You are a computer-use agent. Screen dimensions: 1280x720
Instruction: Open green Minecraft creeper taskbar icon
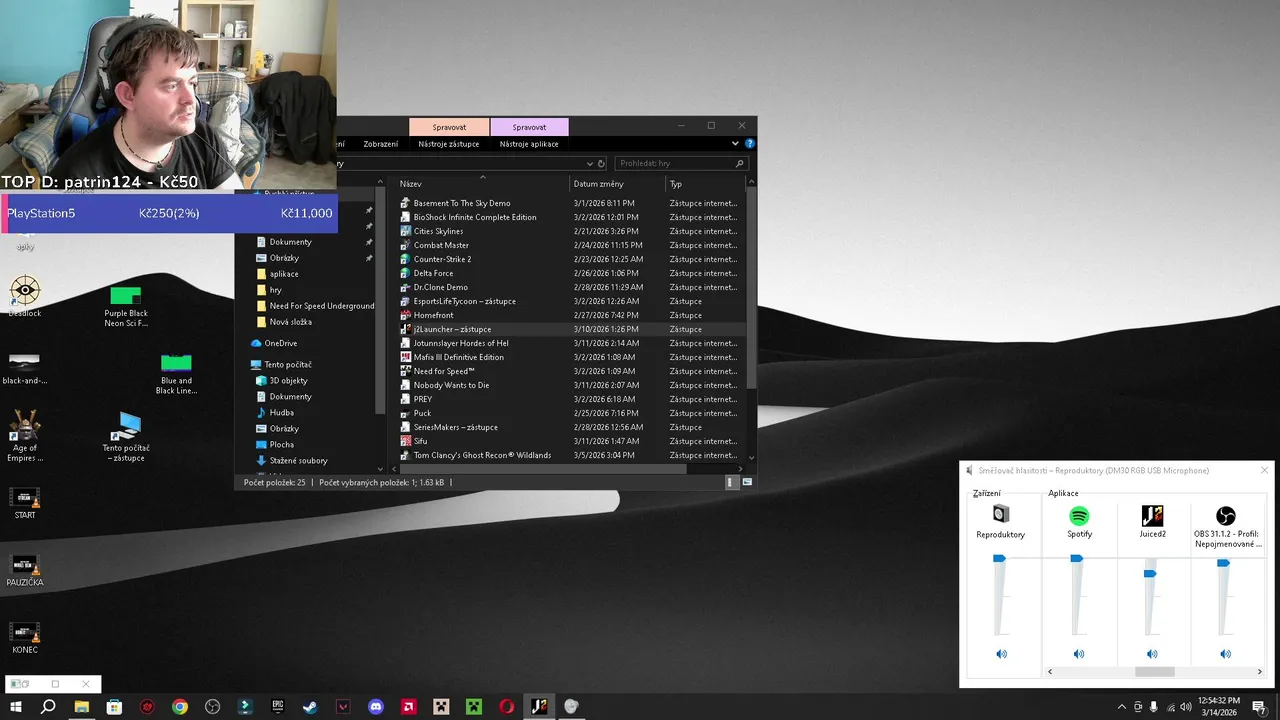click(x=474, y=707)
